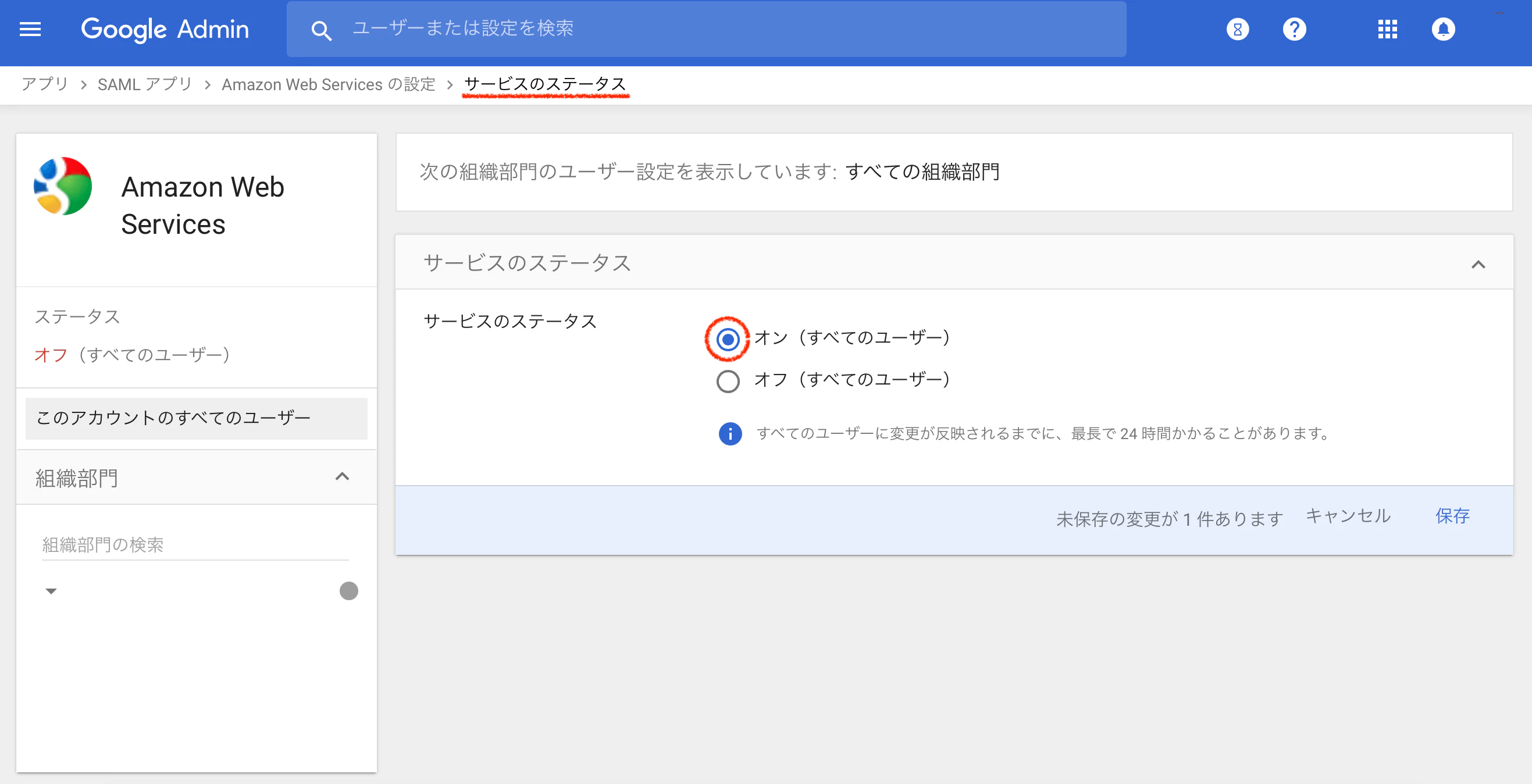Expand the organizational unit tree arrow
The width and height of the screenshot is (1532, 784).
51,591
